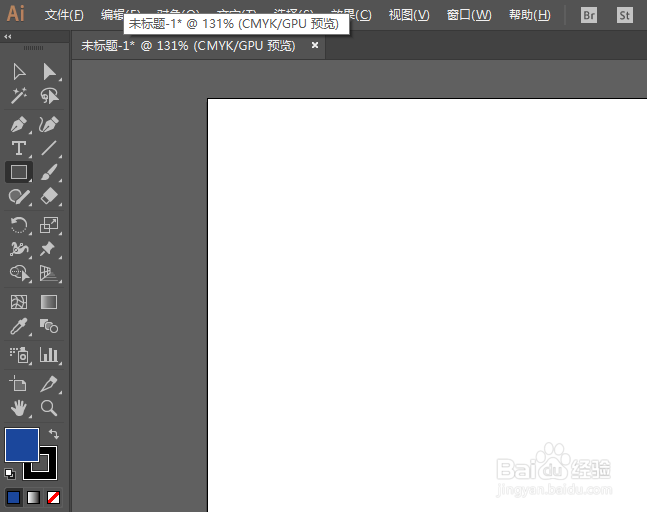
Task: Select the Blend tool
Action: (x=49, y=326)
